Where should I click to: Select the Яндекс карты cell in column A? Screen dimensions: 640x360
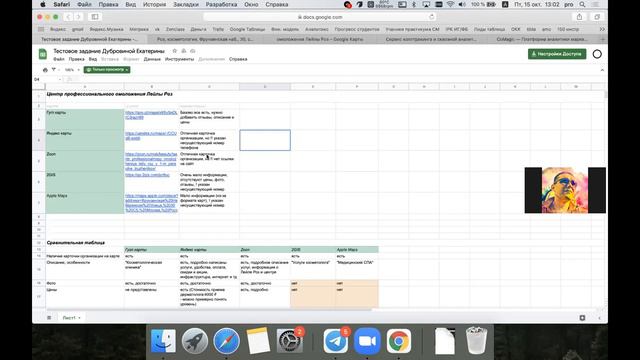point(84,140)
